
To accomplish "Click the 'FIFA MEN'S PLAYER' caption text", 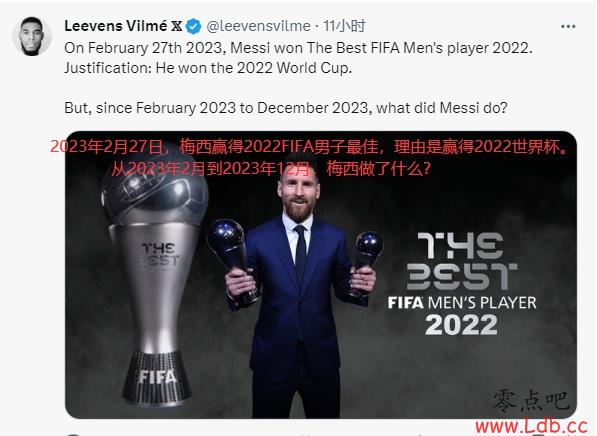I will (x=462, y=303).
